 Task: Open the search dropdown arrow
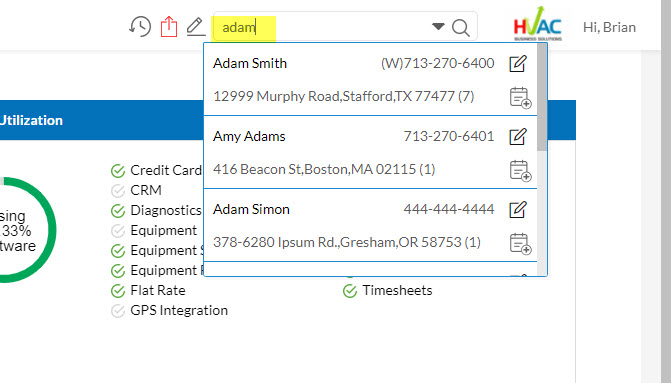tap(438, 27)
